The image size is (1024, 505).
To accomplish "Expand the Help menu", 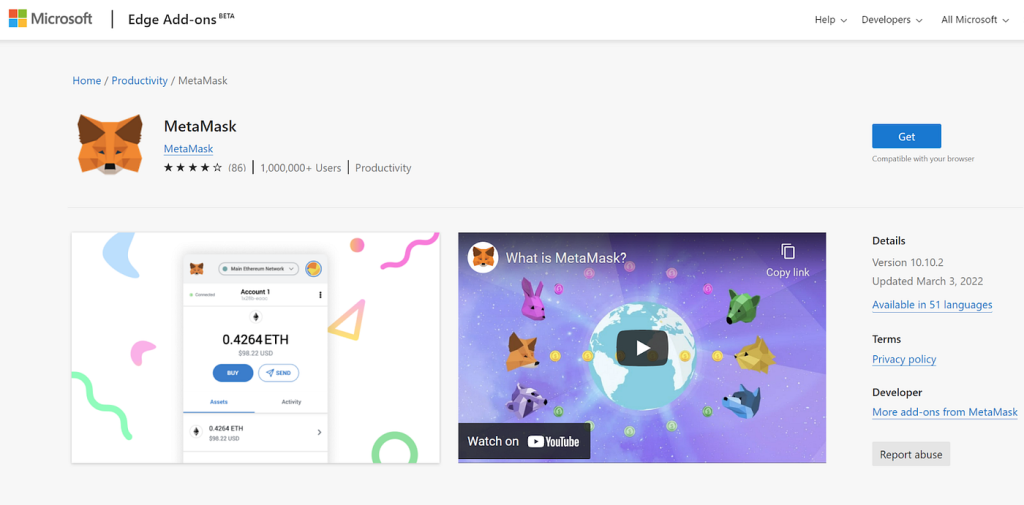I will click(831, 20).
